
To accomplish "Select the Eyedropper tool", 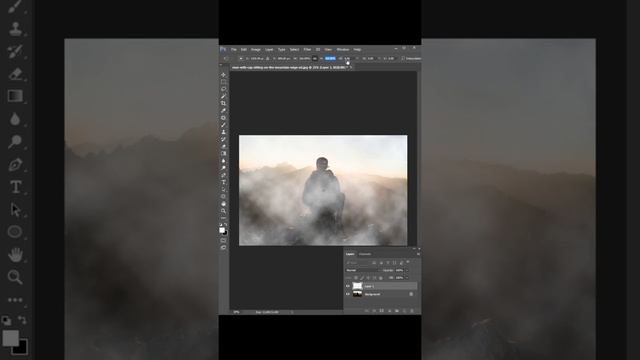I will coord(223,111).
